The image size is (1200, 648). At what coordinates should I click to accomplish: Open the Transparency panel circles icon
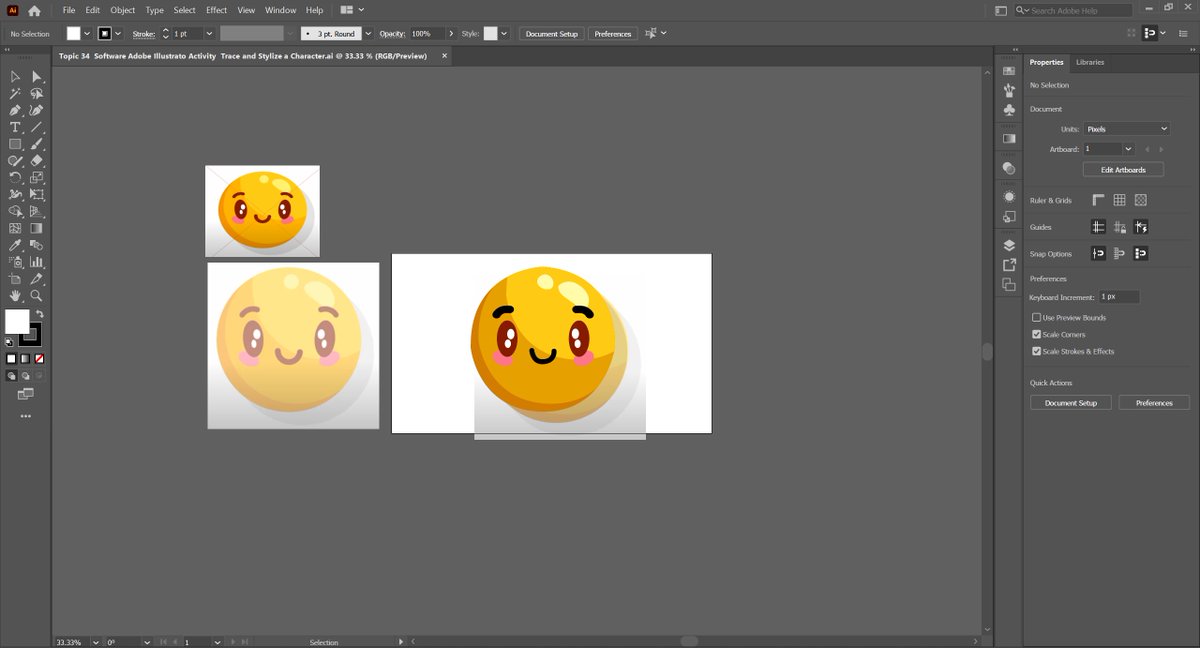[1009, 168]
